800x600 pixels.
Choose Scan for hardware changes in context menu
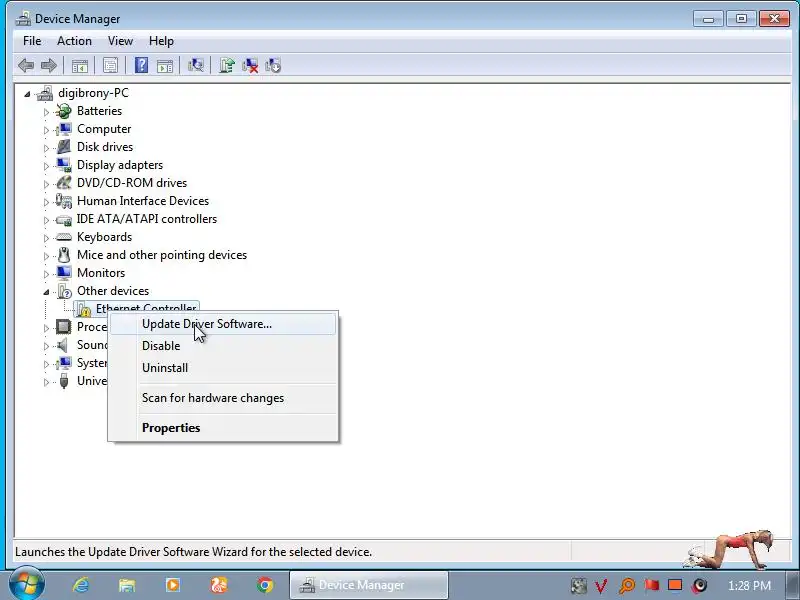(223, 398)
